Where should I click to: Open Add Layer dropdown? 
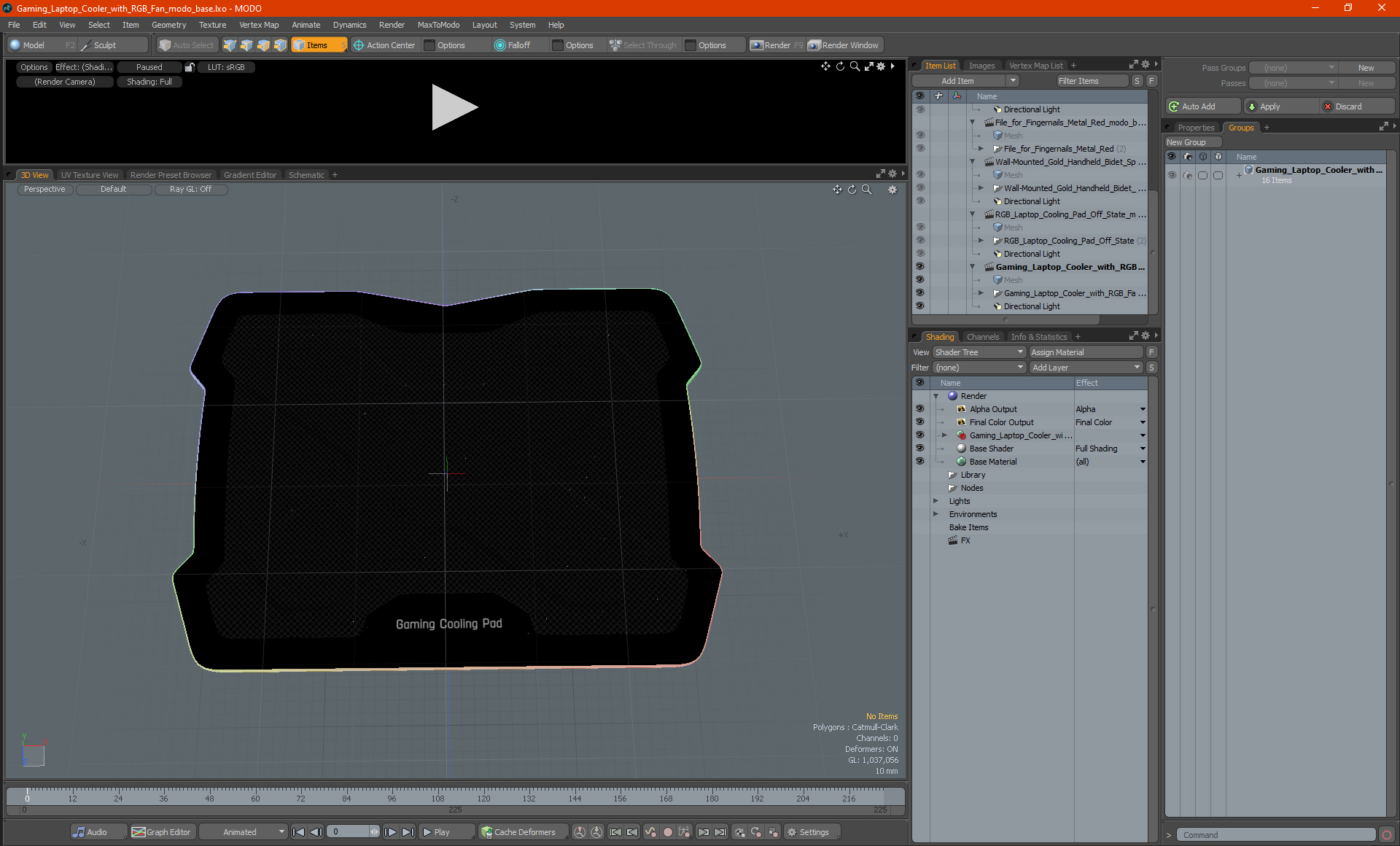point(1086,368)
